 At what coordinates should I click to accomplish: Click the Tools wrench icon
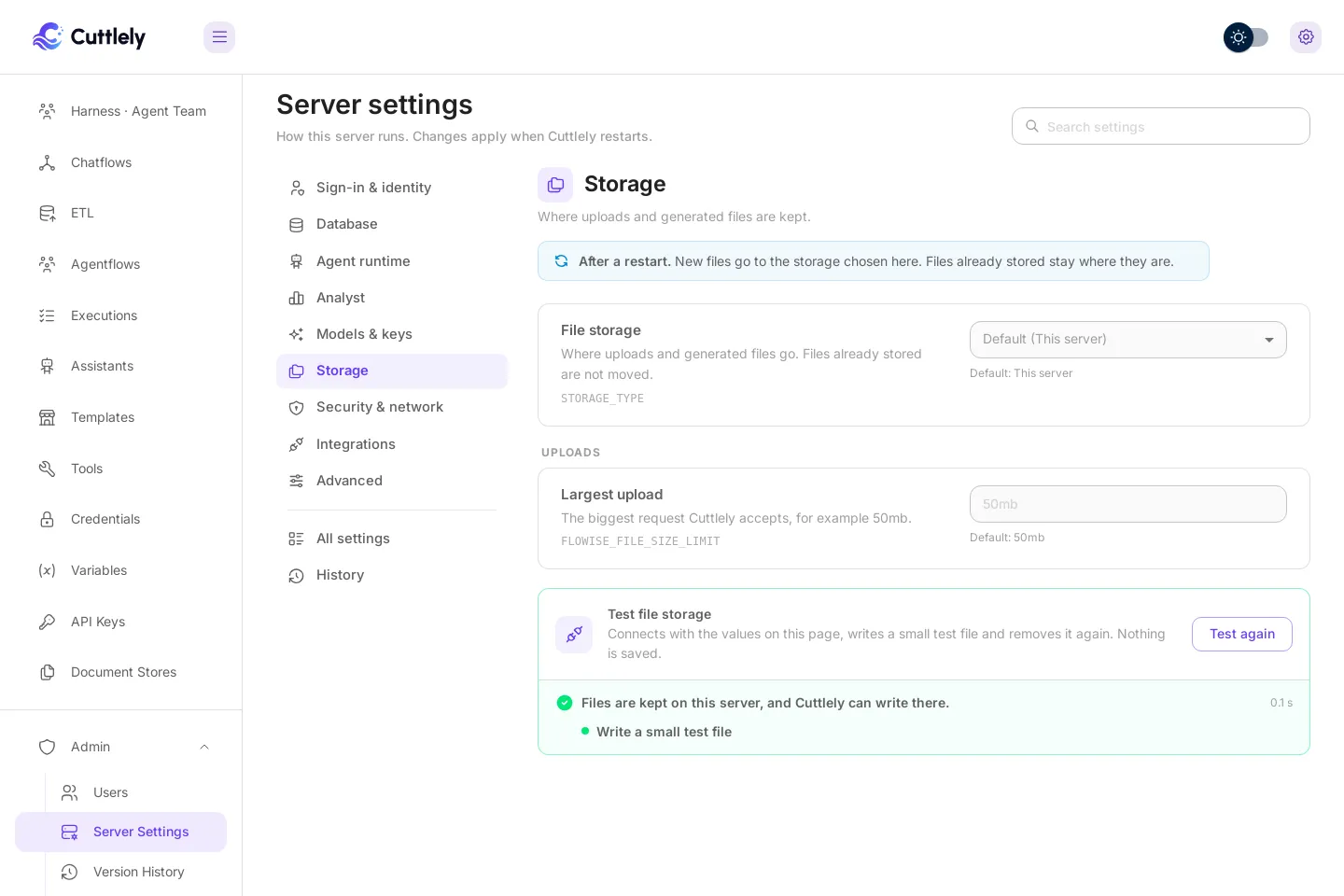(x=47, y=469)
